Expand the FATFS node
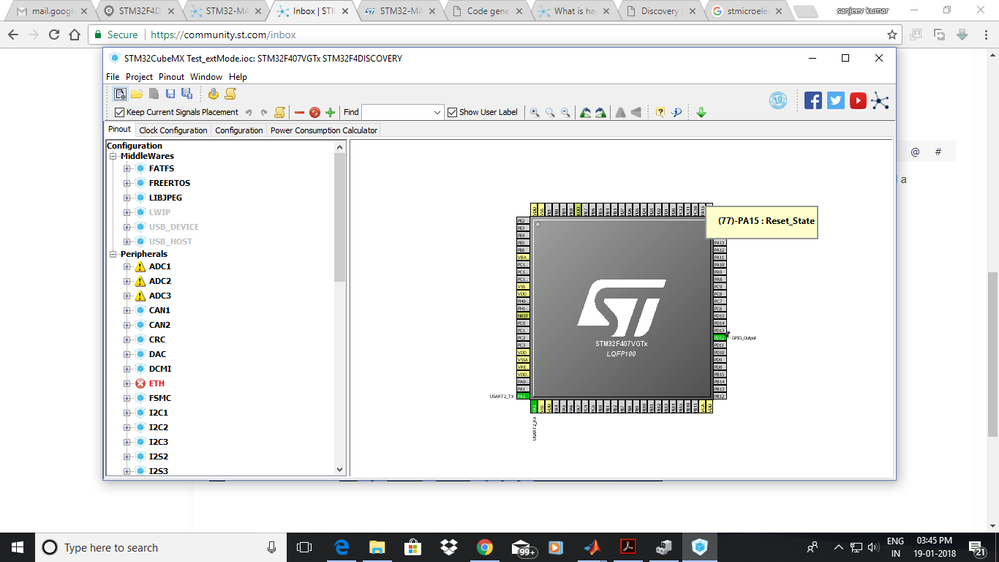Image resolution: width=999 pixels, height=562 pixels. point(127,169)
